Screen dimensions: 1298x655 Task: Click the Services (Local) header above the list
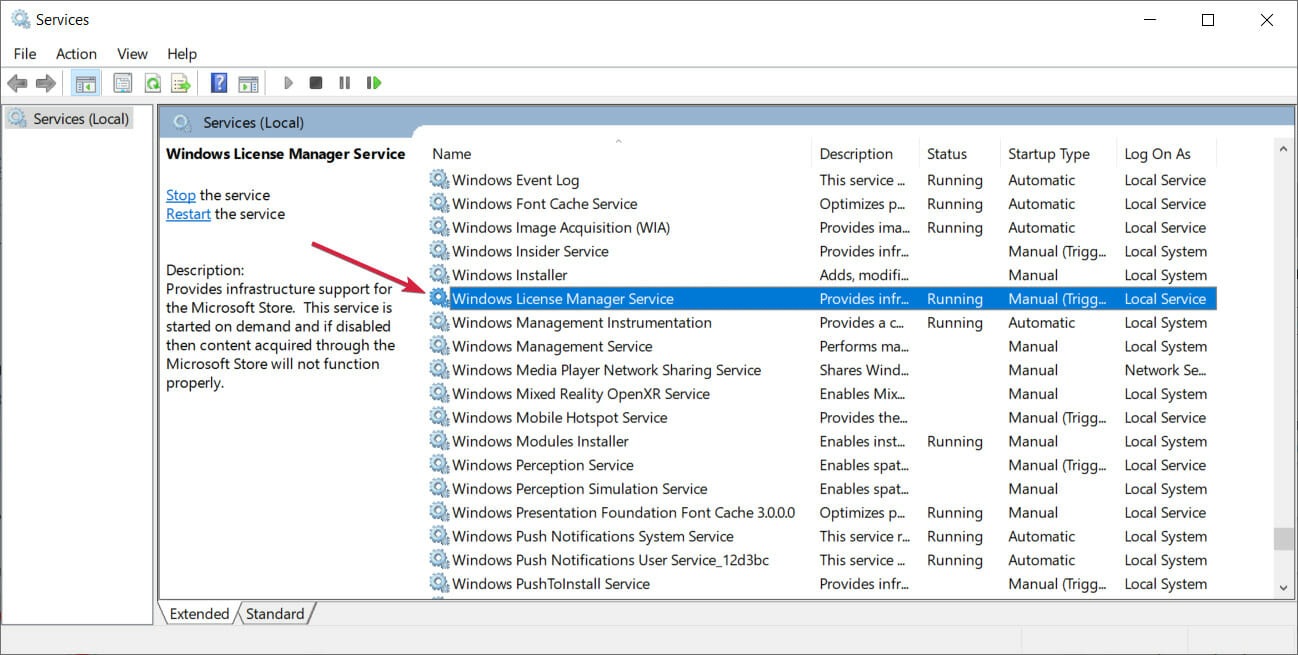[x=253, y=122]
